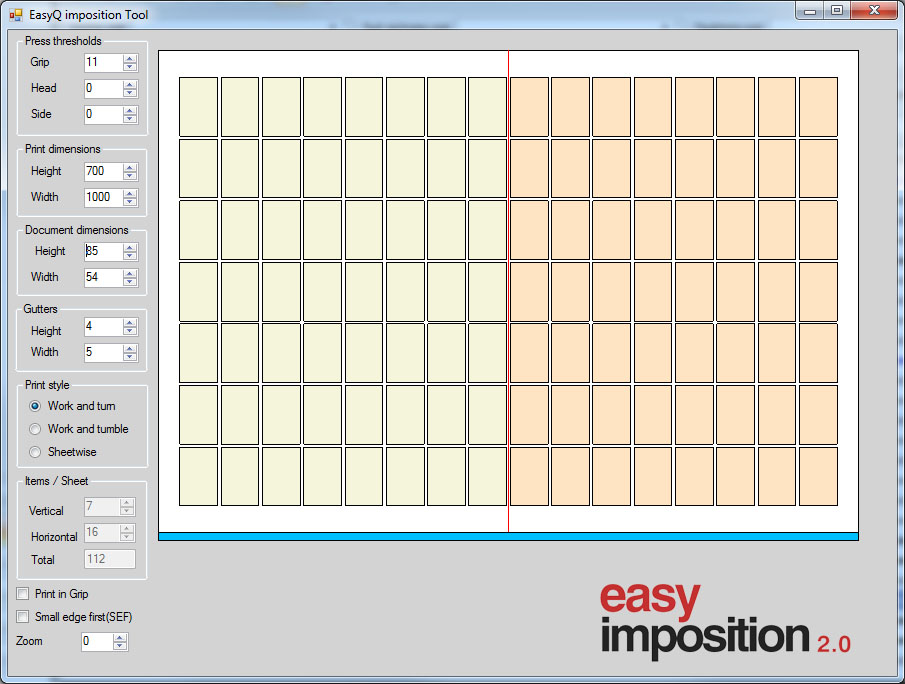
Task: Increase Print dimensions Height
Action: click(x=130, y=167)
